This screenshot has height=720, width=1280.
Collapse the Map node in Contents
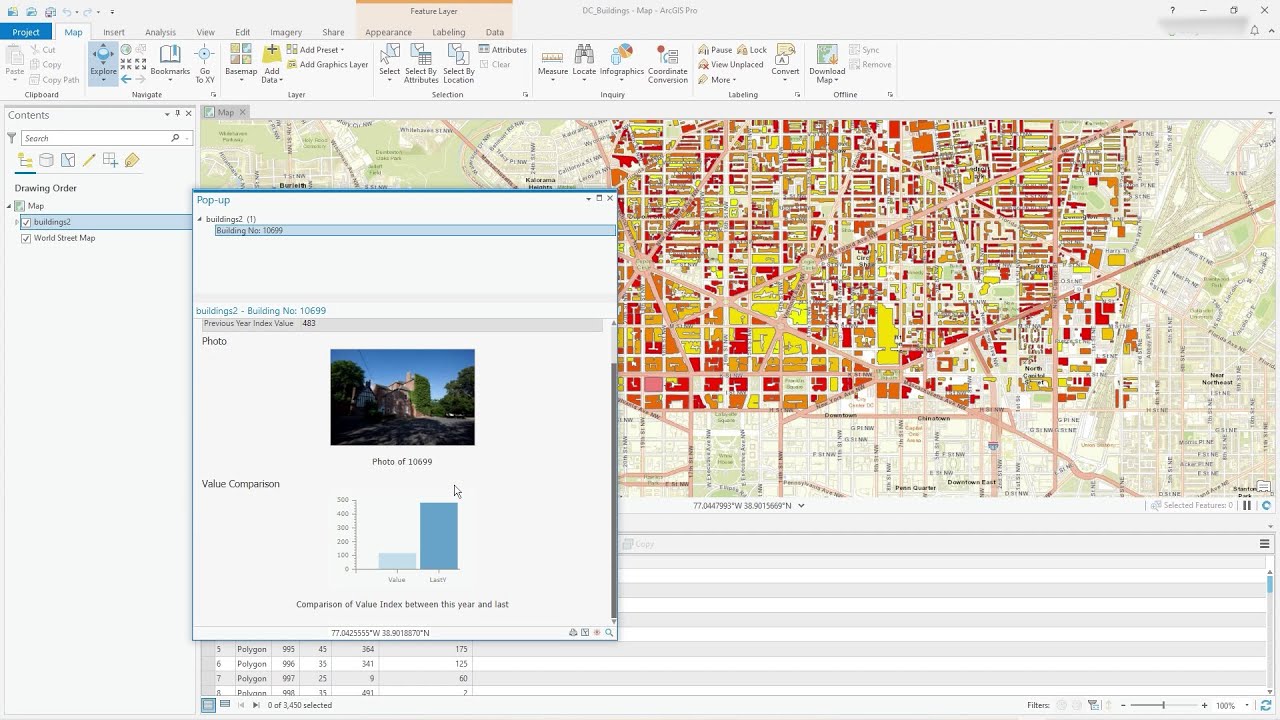9,206
